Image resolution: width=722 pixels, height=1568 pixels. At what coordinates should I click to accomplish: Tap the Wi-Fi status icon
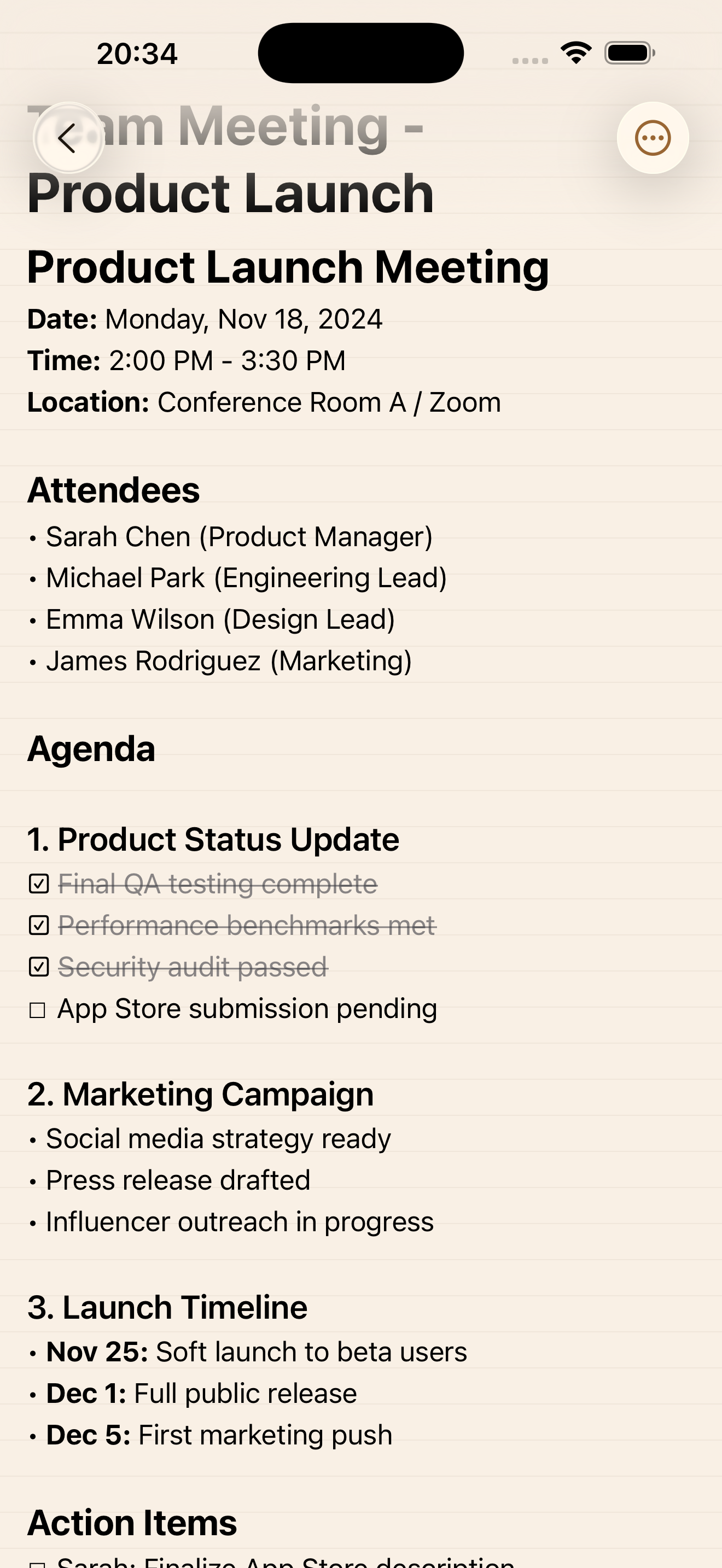click(x=576, y=53)
